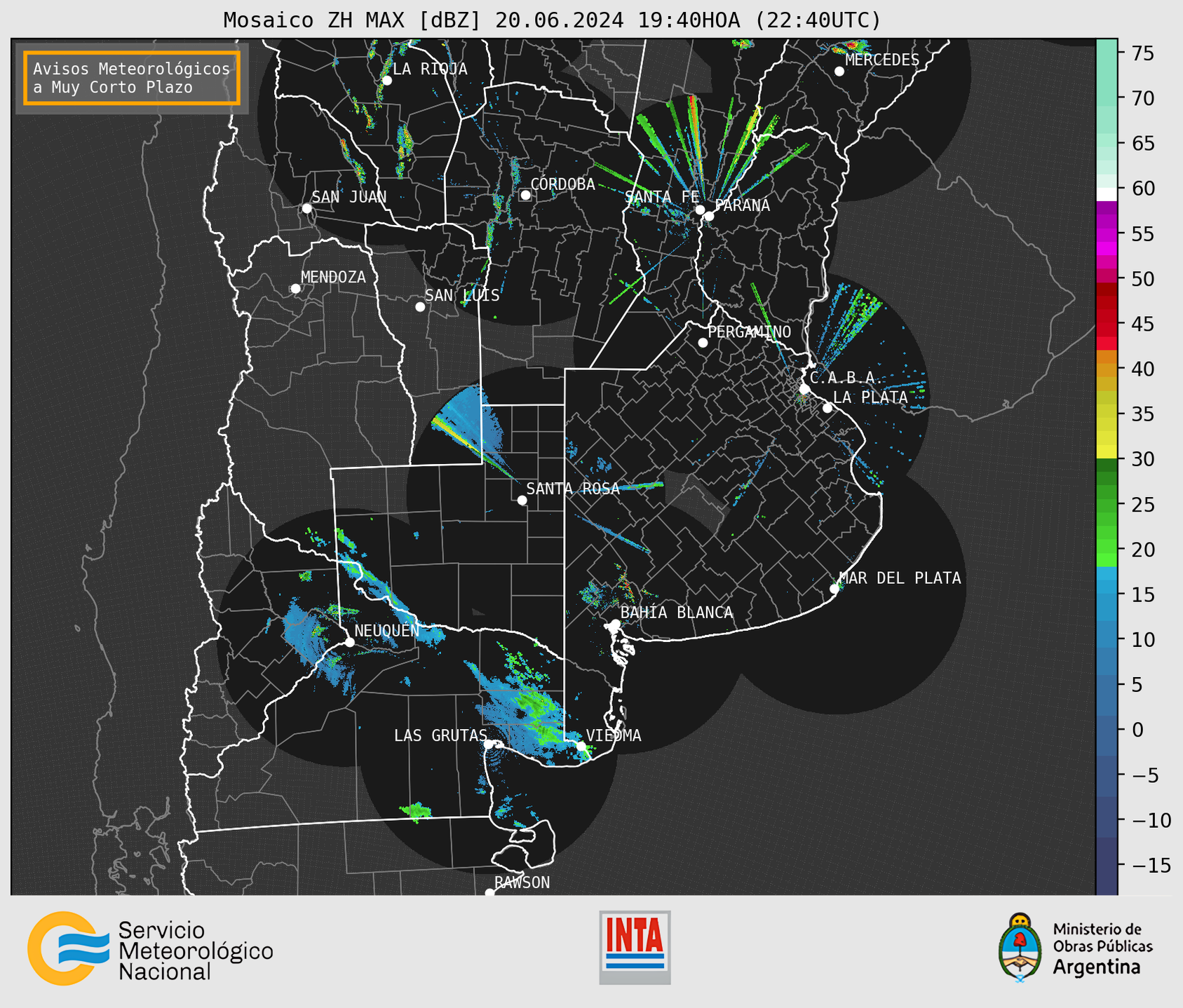Viewport: 1183px width, 1008px height.
Task: Click the SANTA FE city marker dot
Action: [x=700, y=210]
